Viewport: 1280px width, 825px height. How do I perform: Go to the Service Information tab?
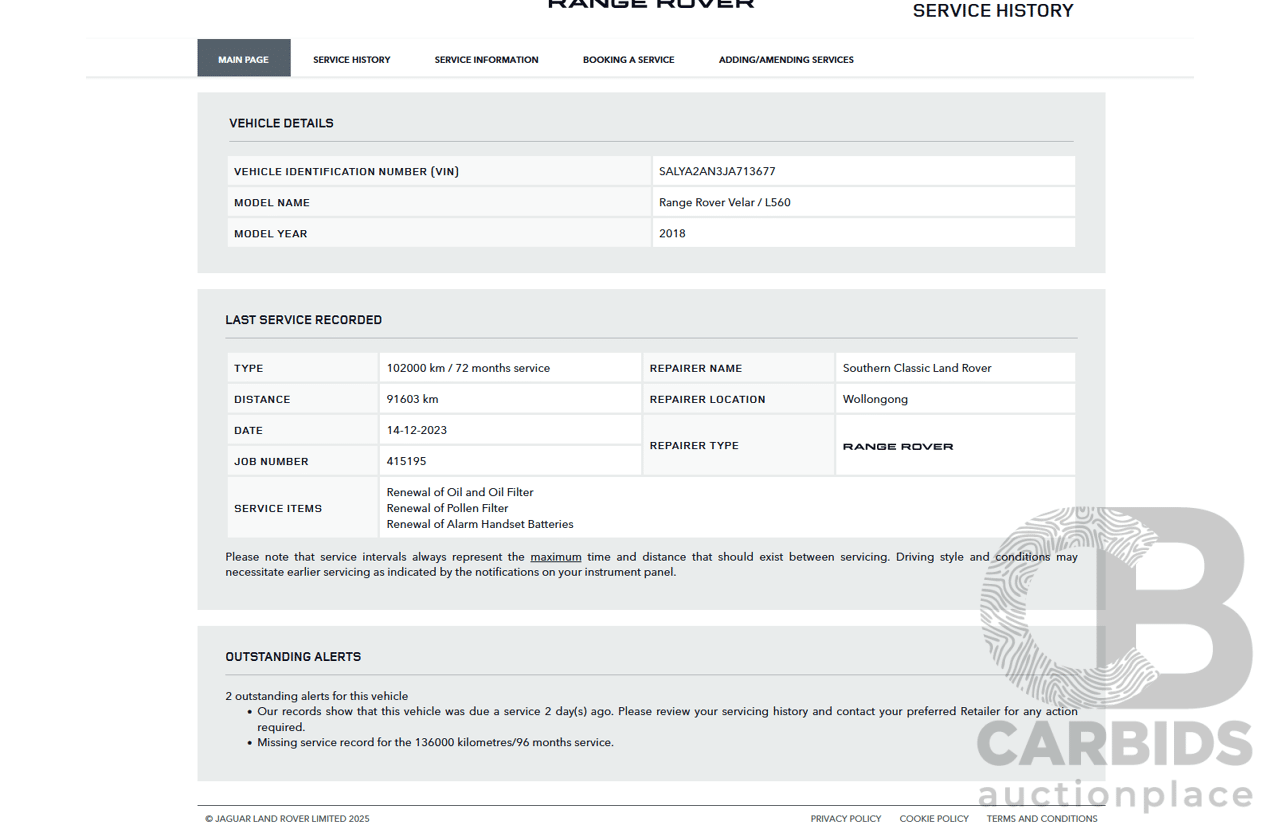pyautogui.click(x=486, y=60)
